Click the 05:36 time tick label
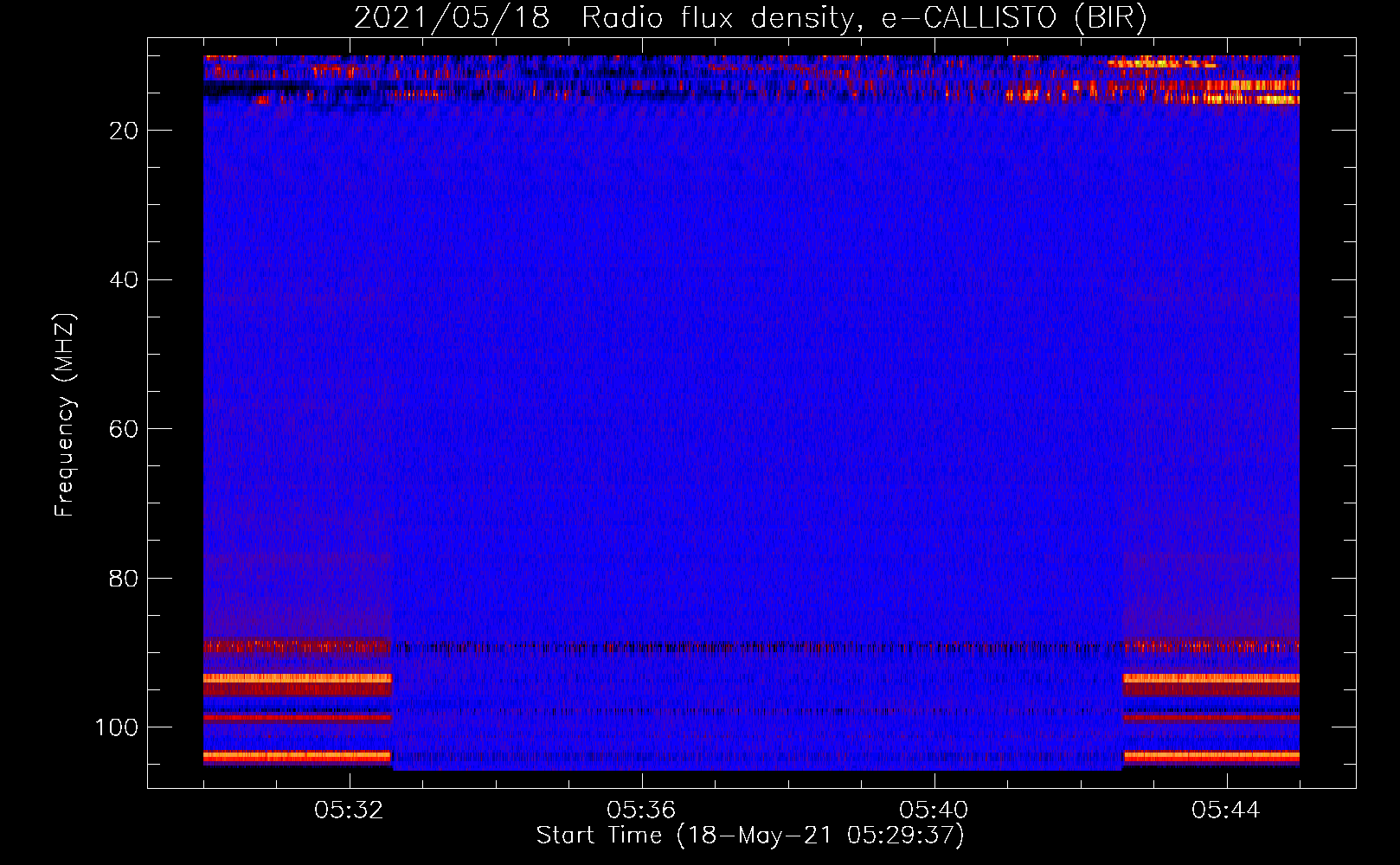Viewport: 1400px width, 865px height. (641, 811)
